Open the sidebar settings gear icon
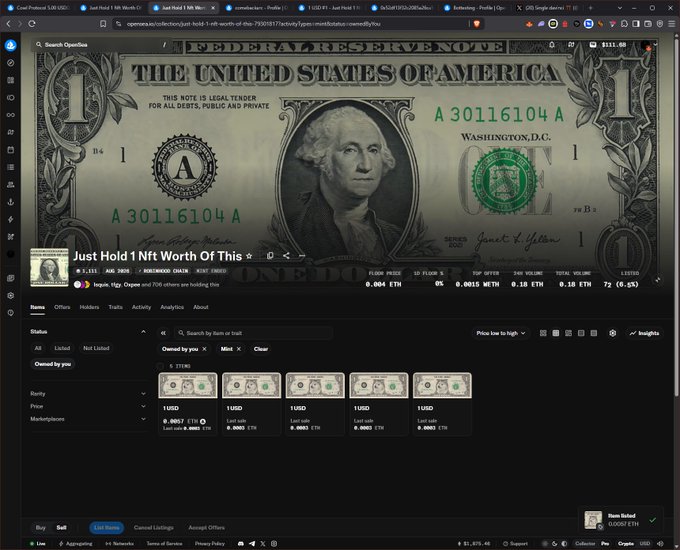This screenshot has height=550, width=680. click(x=11, y=295)
